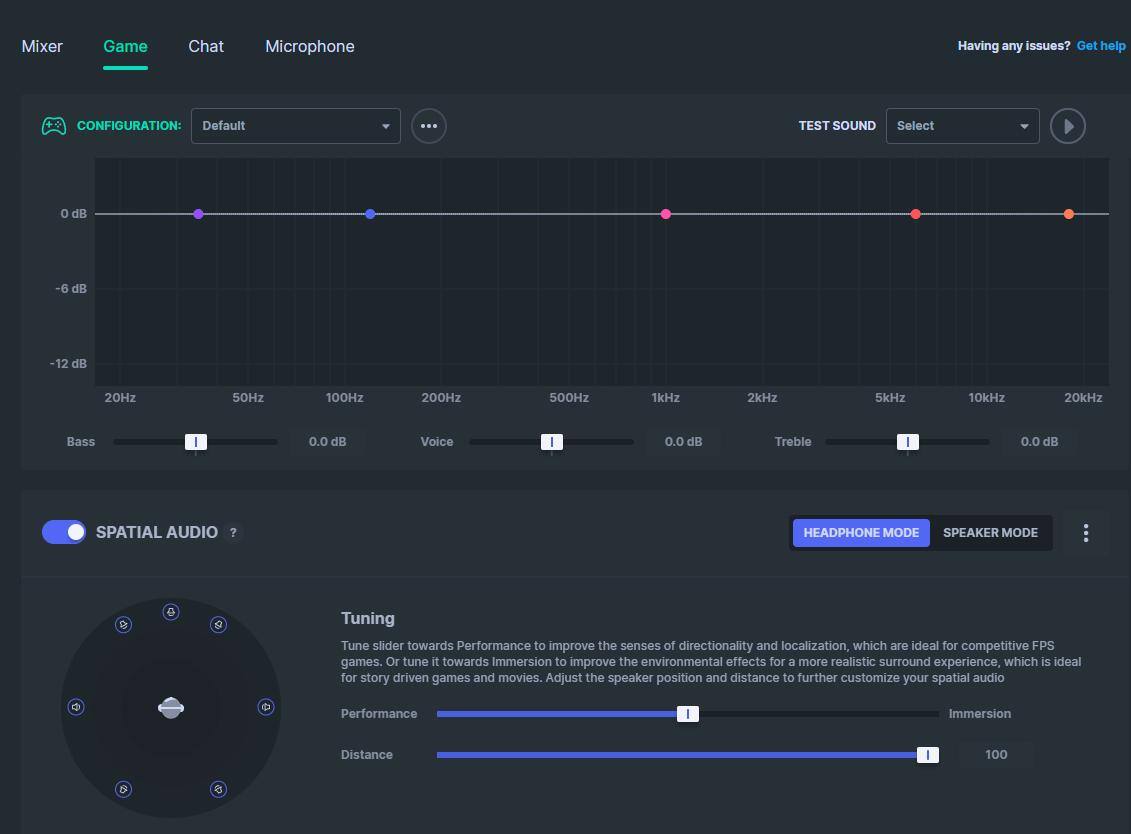Switch to Headphone Mode
The width and height of the screenshot is (1131, 834).
click(861, 533)
